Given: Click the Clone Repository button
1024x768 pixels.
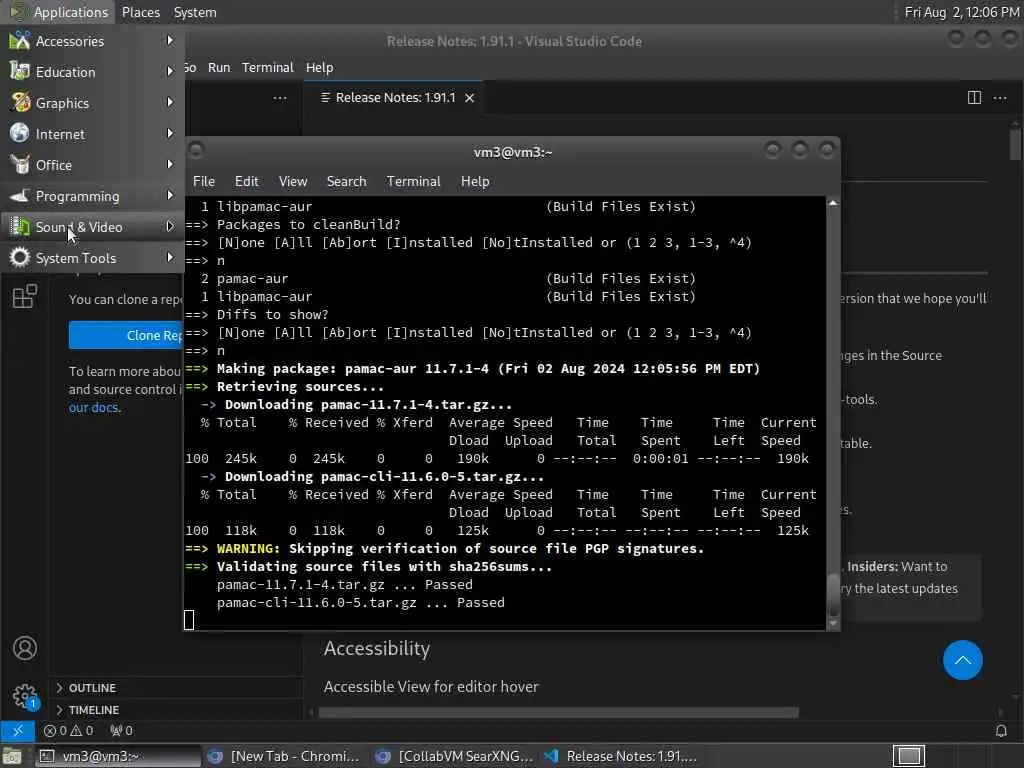Looking at the screenshot, I should pos(126,335).
